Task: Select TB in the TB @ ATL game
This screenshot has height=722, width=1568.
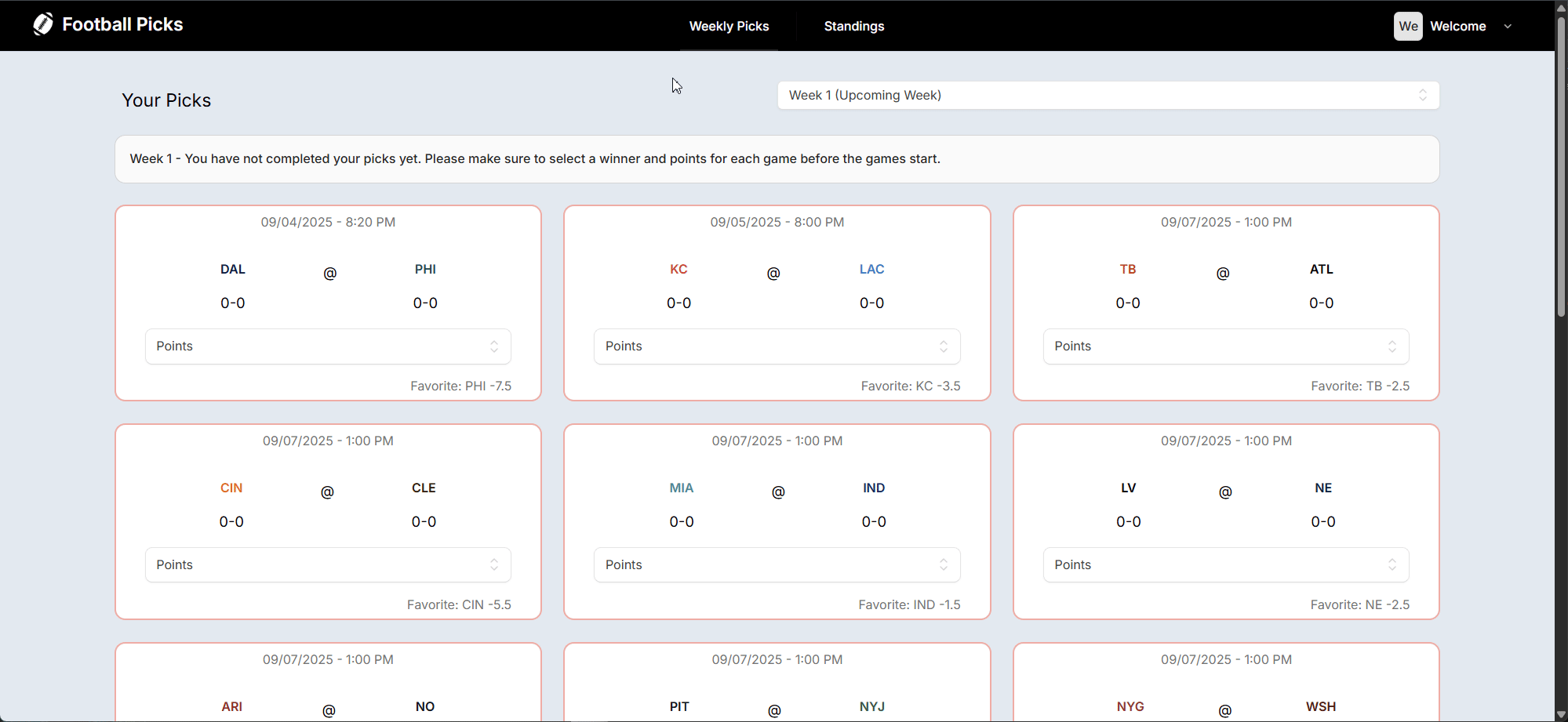Action: (x=1128, y=270)
